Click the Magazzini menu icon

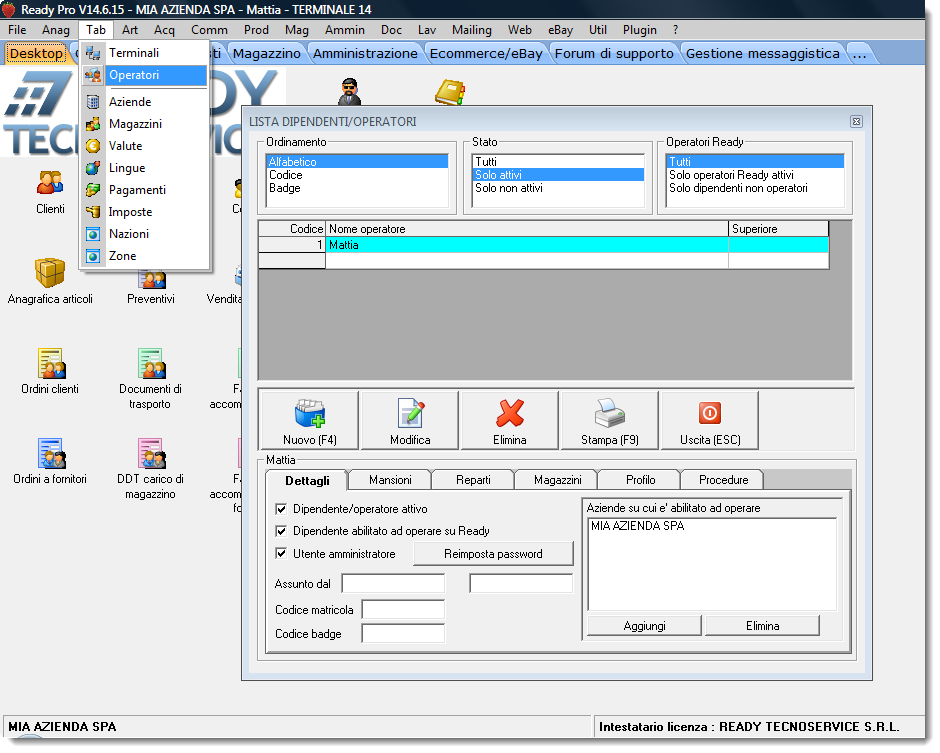[x=93, y=124]
